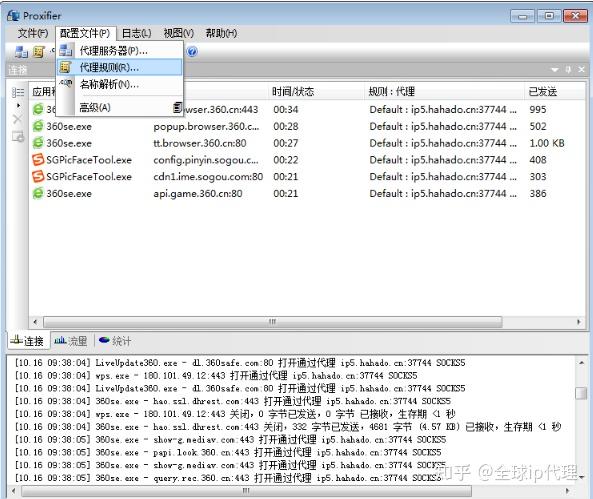The image size is (593, 499).
Task: Click the list view icon left of column headers
Action: 18,92
